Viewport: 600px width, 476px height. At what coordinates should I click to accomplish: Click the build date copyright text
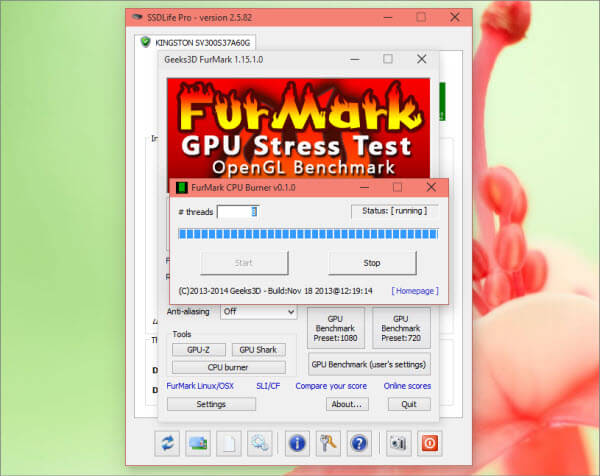276,291
